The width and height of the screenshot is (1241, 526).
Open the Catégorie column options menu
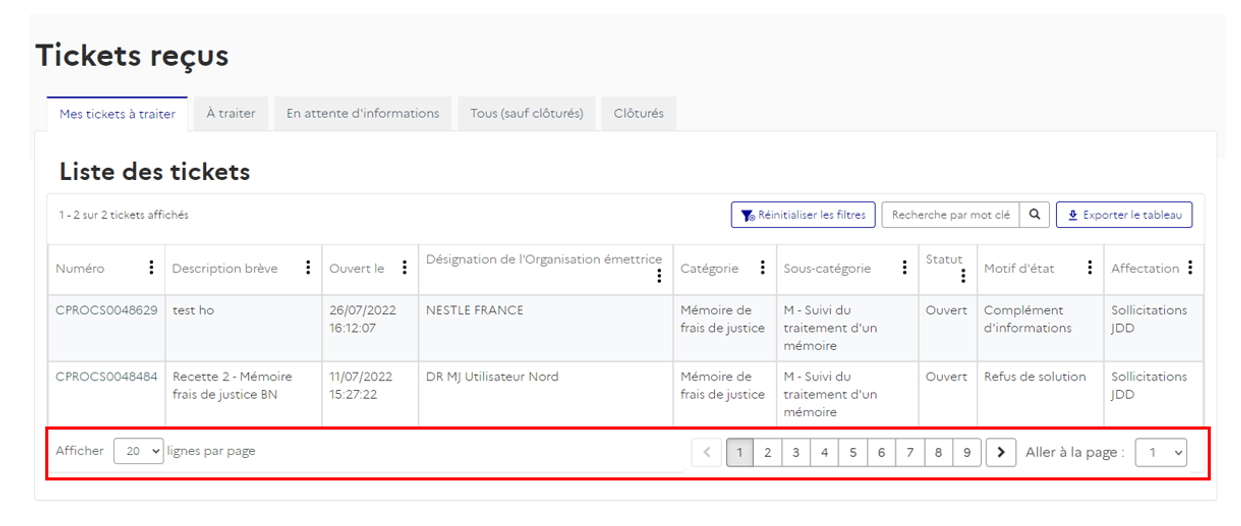[x=762, y=268]
